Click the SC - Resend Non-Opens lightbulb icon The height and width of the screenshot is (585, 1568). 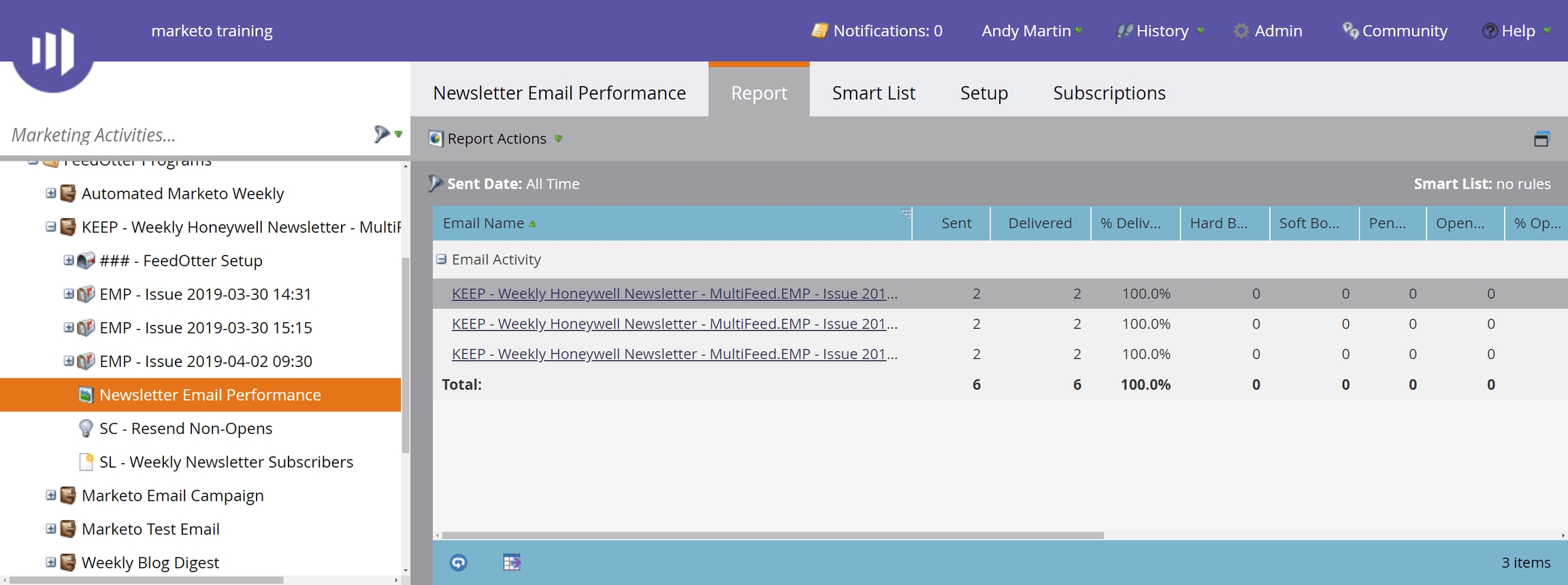[x=86, y=428]
